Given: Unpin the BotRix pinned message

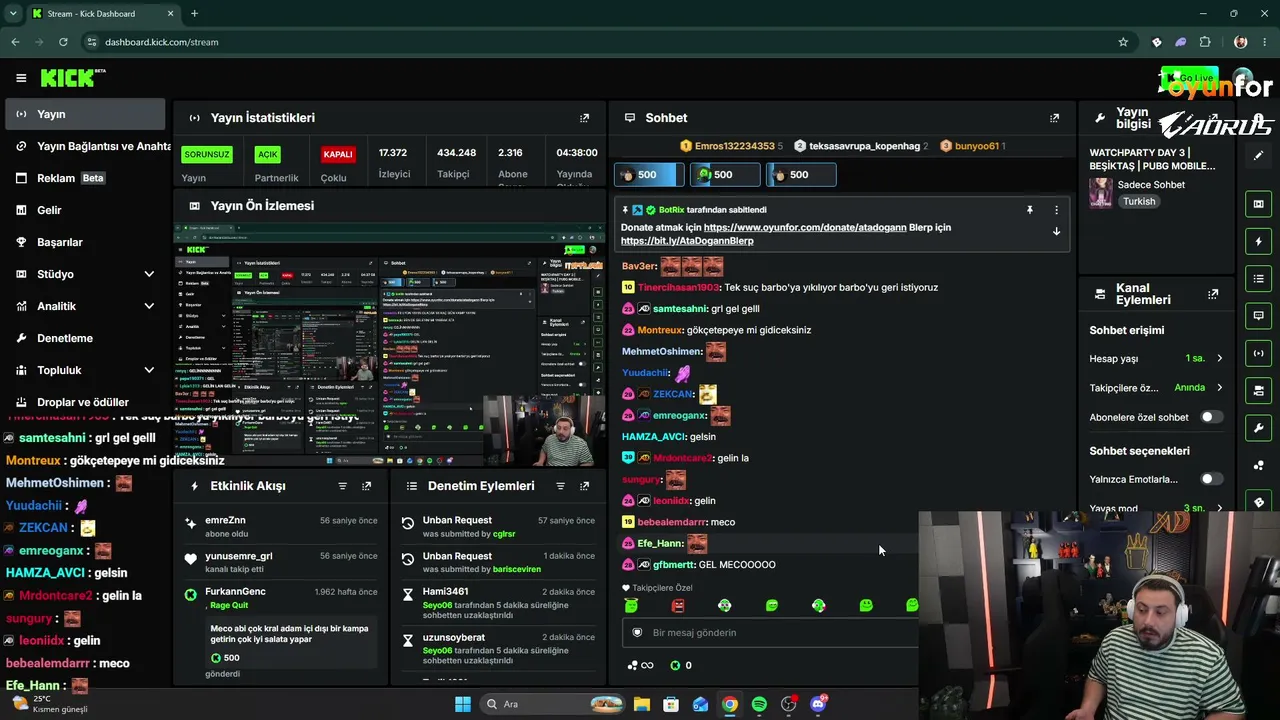Looking at the screenshot, I should click(x=1029, y=210).
